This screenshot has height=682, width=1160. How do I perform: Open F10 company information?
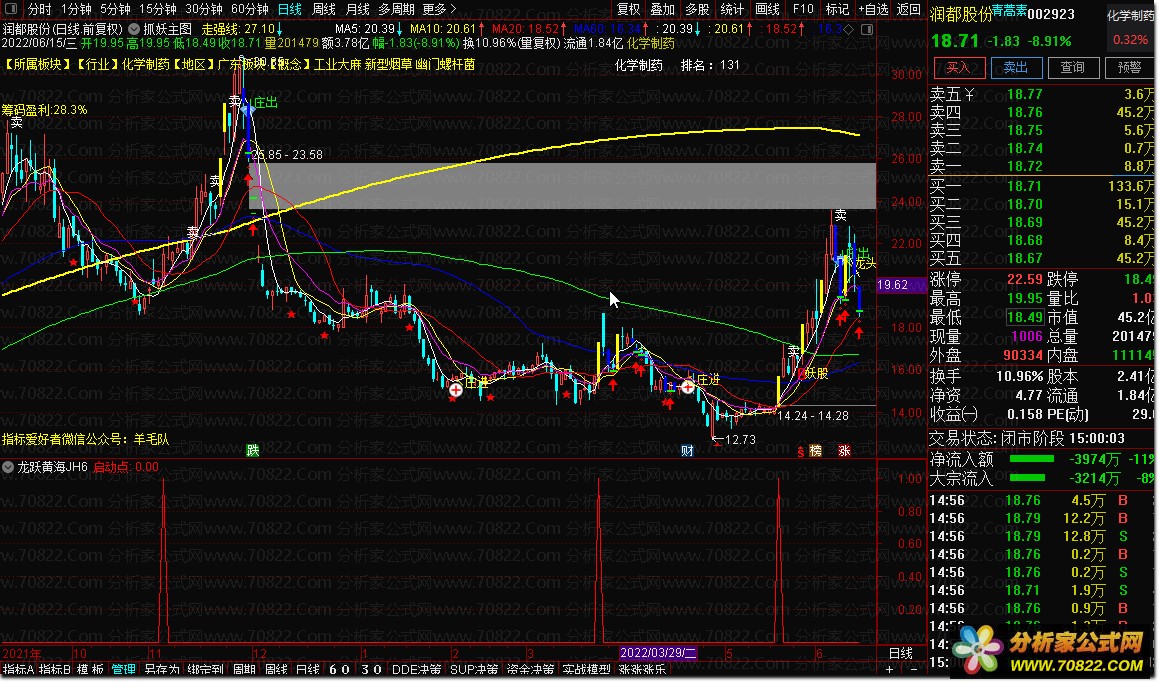point(803,9)
